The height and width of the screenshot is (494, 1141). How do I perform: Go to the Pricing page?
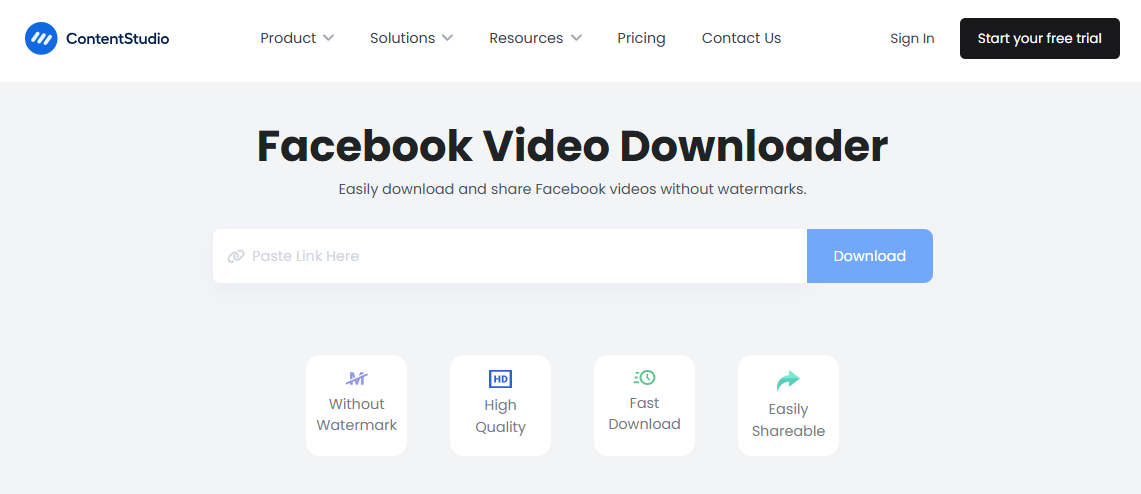point(641,38)
